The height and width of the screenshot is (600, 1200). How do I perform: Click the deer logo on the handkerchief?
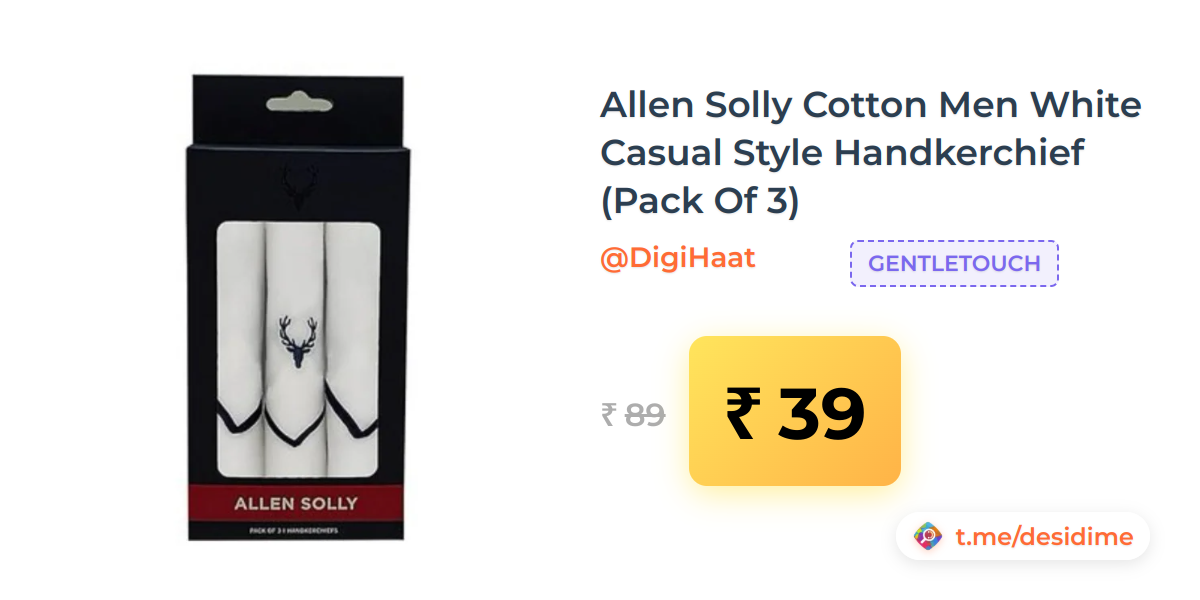click(x=297, y=342)
